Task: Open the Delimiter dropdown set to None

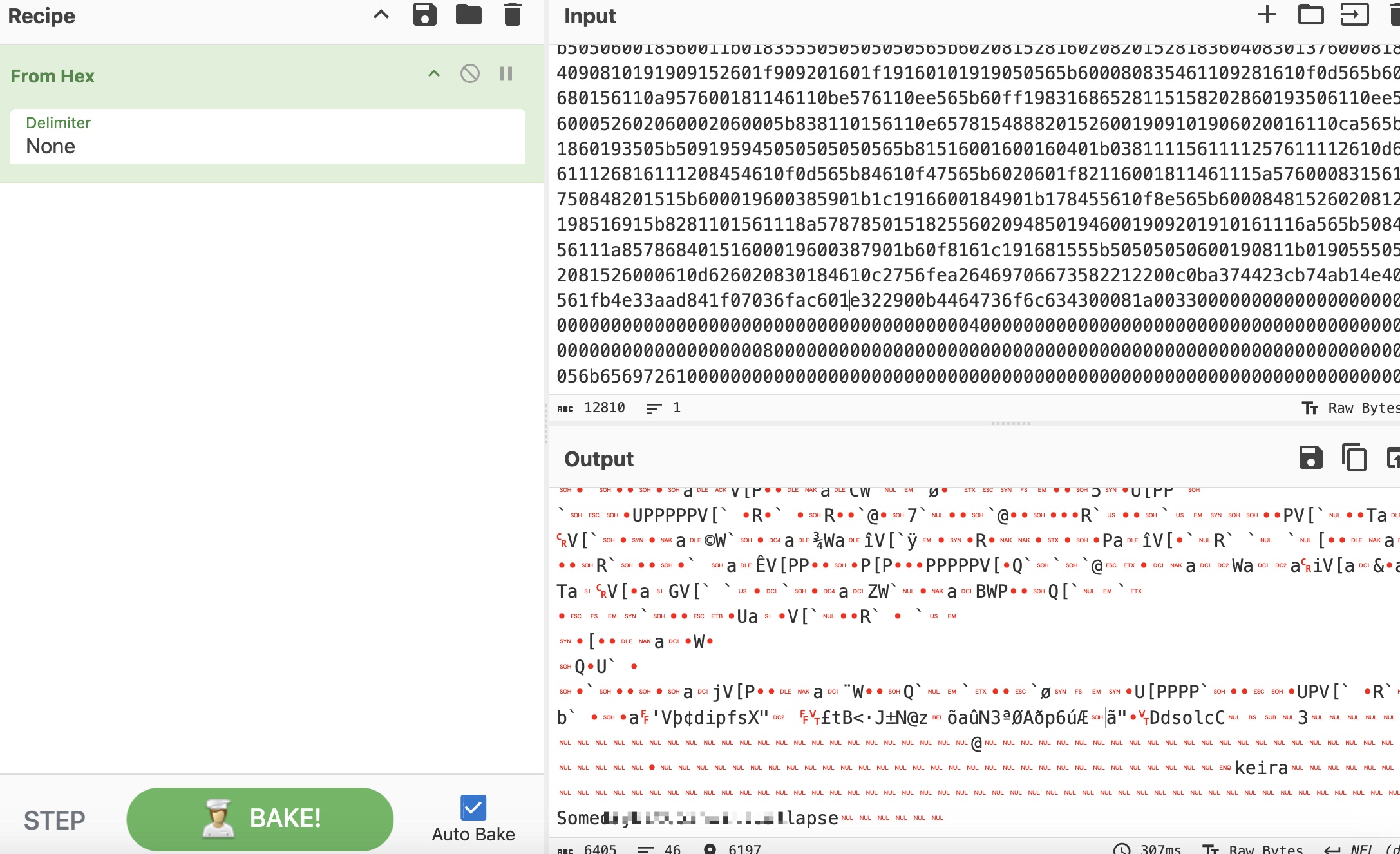Action: pyautogui.click(x=267, y=137)
